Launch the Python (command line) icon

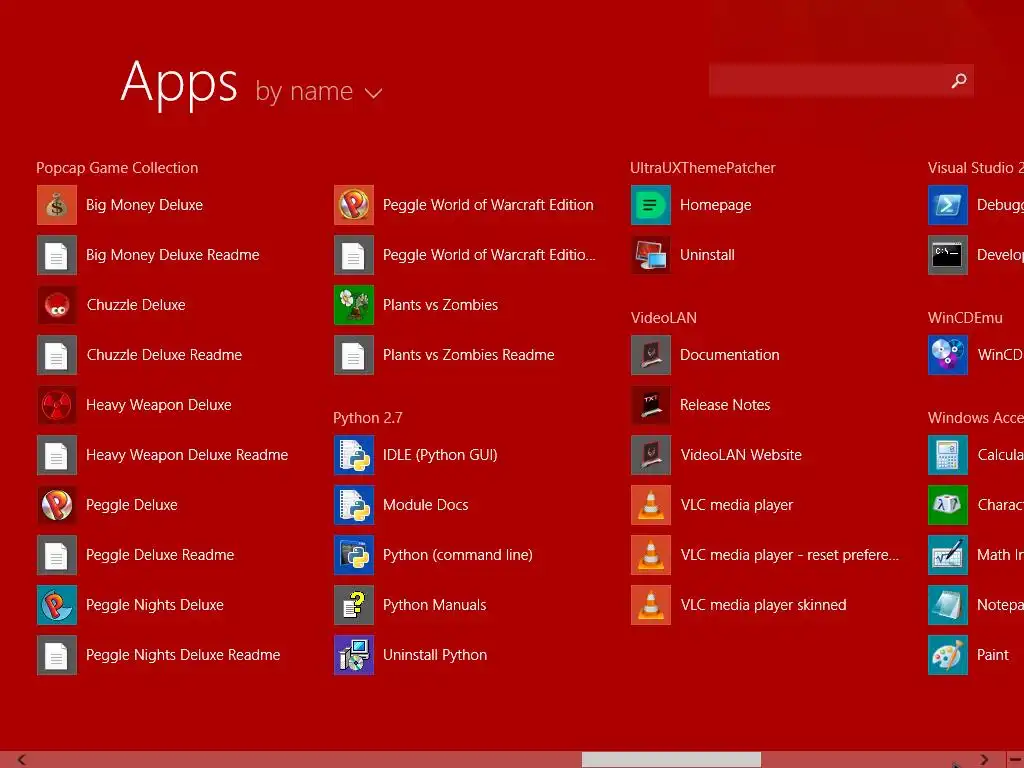(x=354, y=554)
